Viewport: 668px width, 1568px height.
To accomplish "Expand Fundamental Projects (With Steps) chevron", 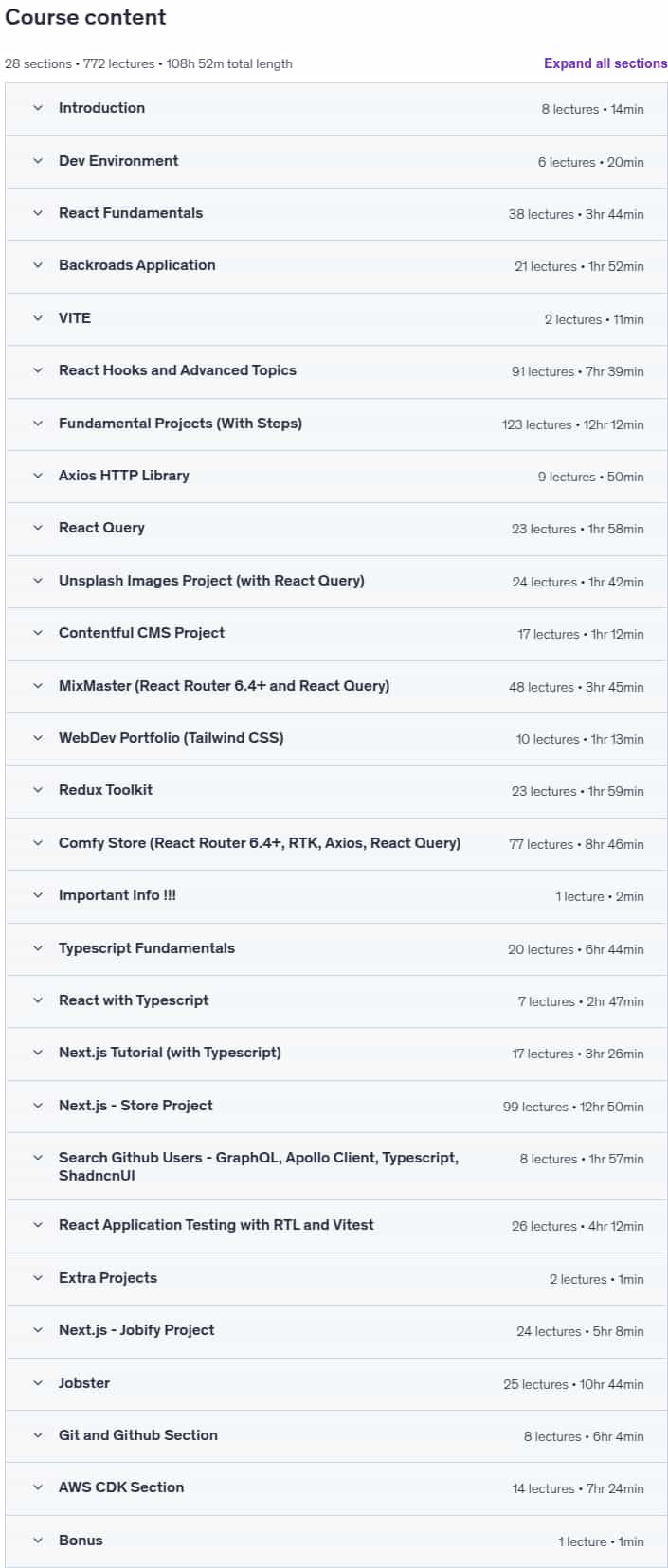I will click(x=38, y=424).
